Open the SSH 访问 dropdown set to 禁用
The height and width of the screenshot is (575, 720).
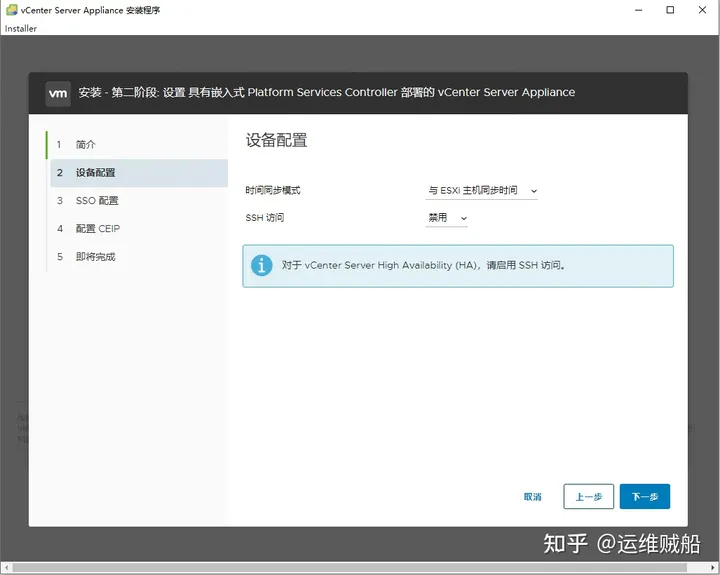(x=447, y=218)
